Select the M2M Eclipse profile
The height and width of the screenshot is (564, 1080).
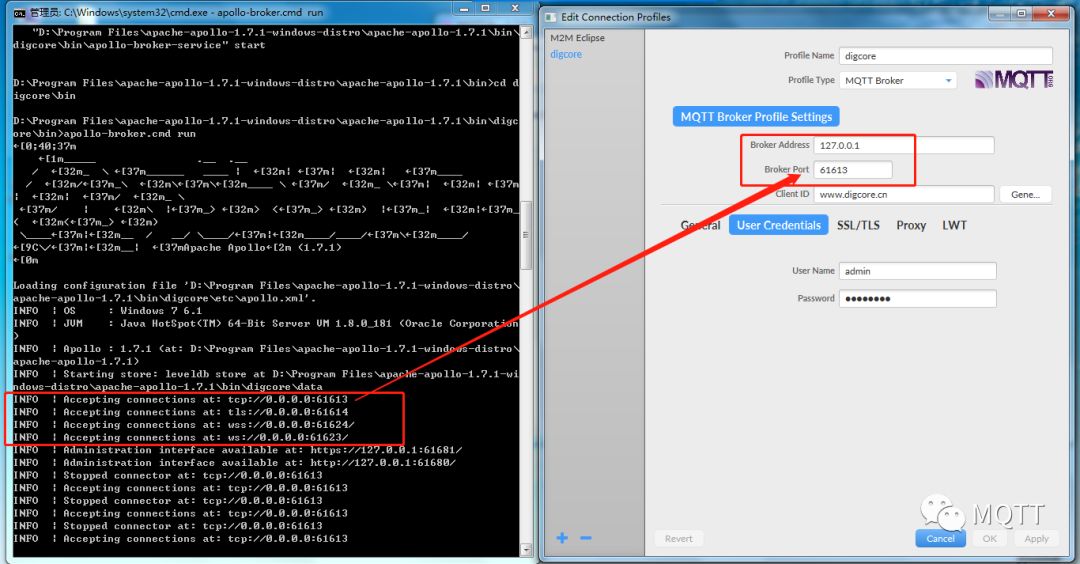(x=577, y=38)
